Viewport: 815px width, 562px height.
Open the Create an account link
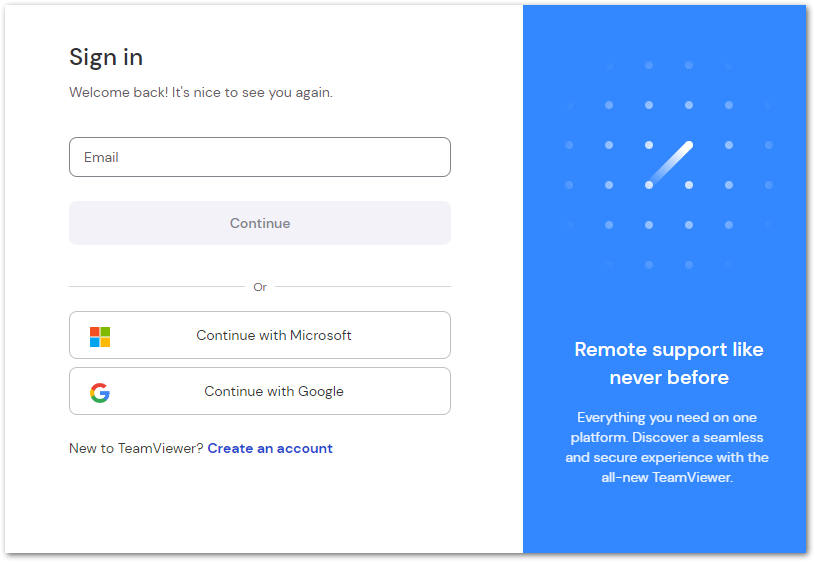270,449
